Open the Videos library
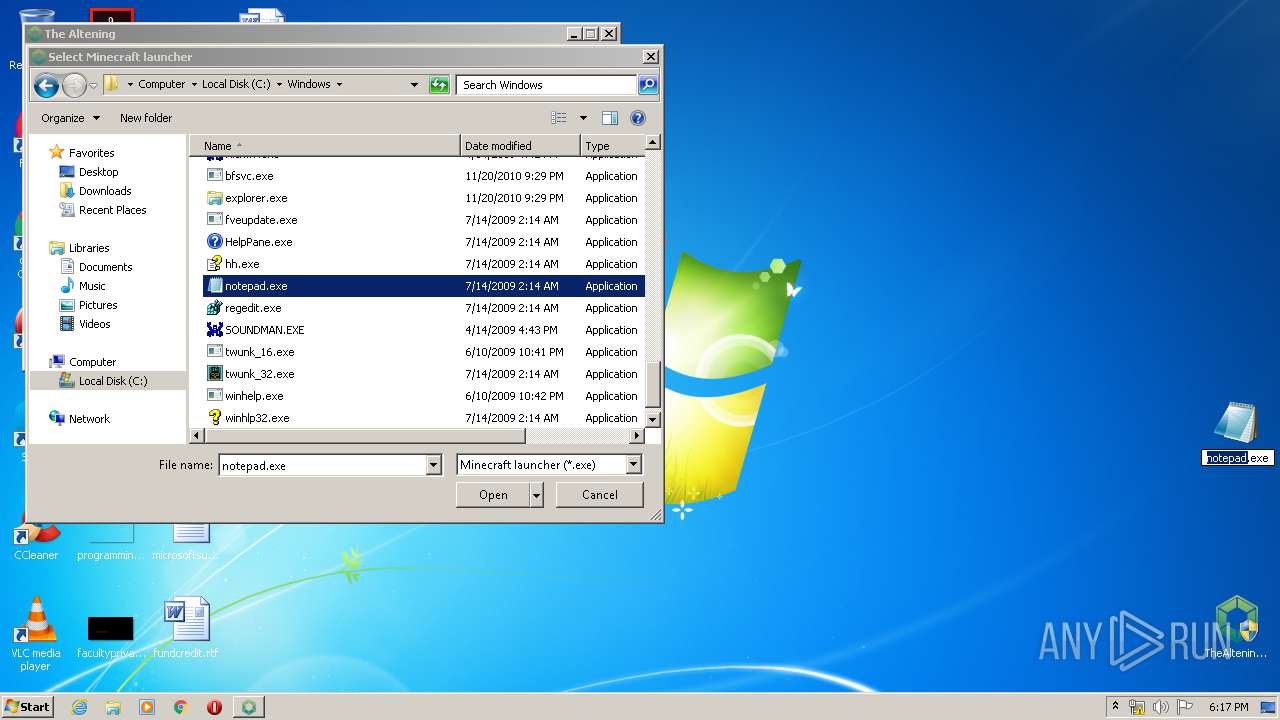This screenshot has height=720, width=1280. coord(95,324)
